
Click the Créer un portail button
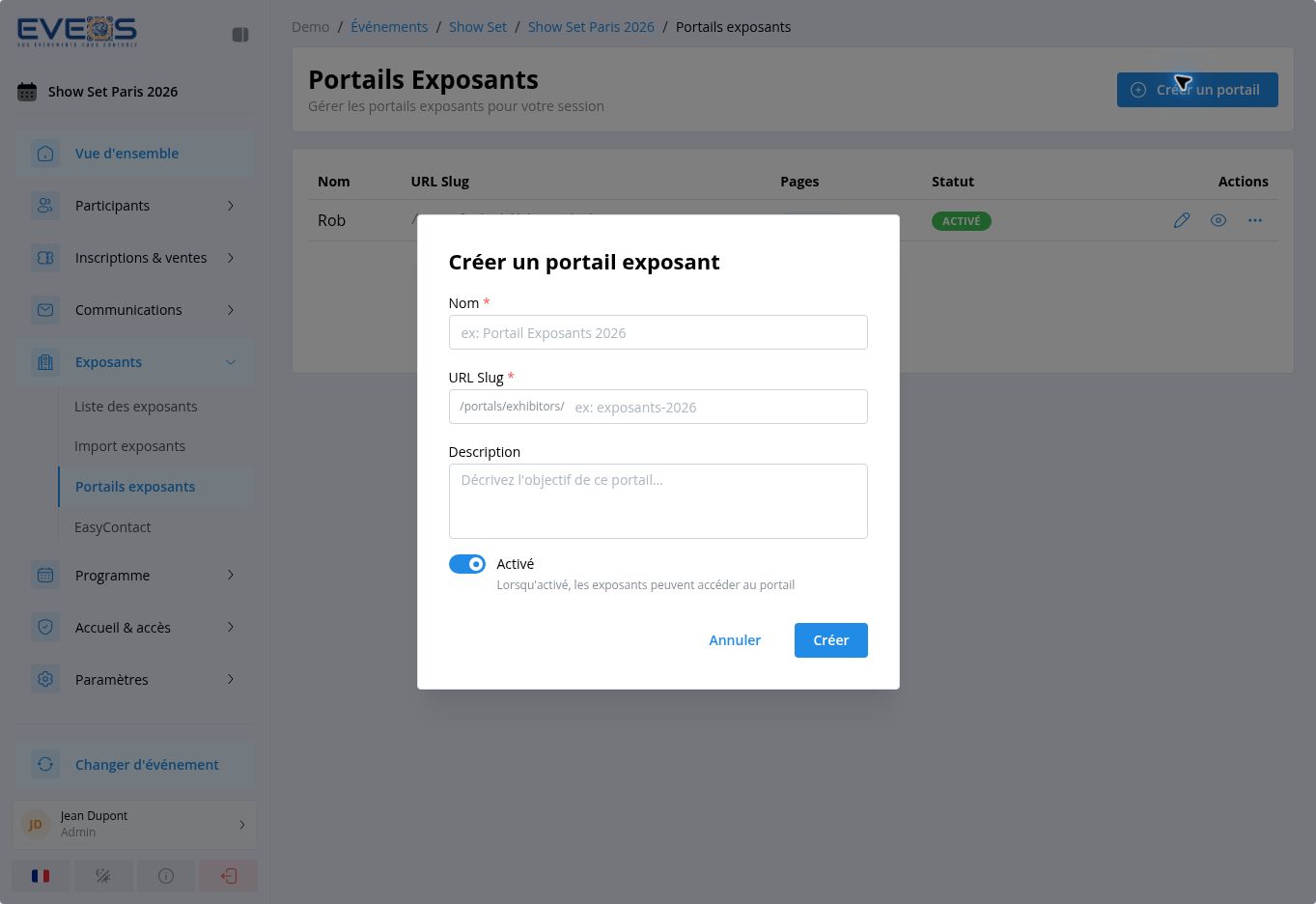pyautogui.click(x=1197, y=90)
